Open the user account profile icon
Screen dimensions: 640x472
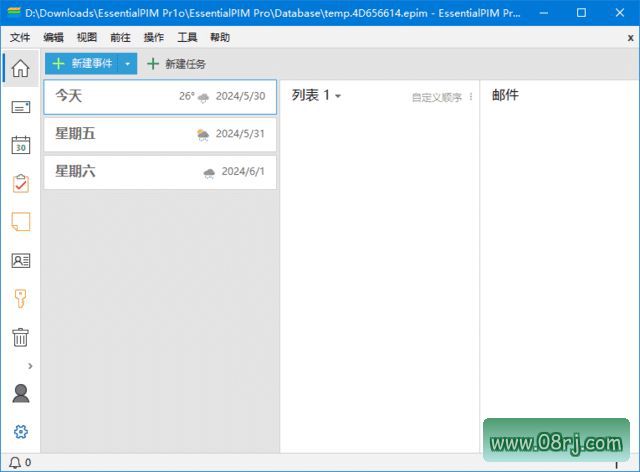point(20,394)
